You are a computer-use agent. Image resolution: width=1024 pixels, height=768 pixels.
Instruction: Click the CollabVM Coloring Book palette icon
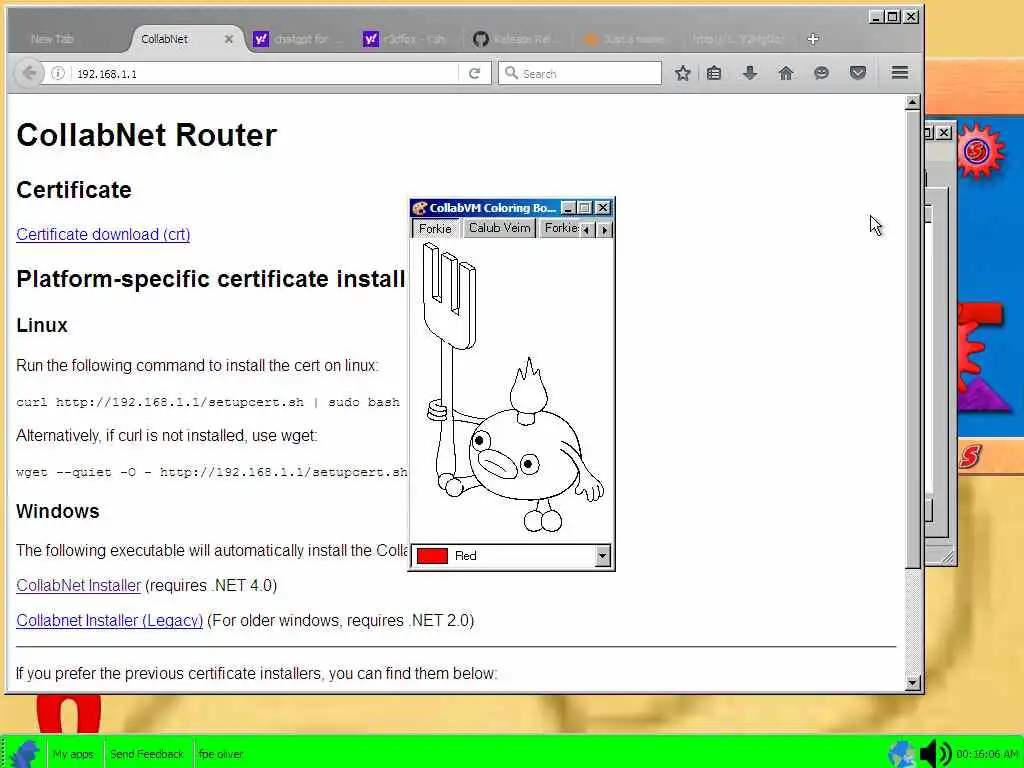pos(419,208)
